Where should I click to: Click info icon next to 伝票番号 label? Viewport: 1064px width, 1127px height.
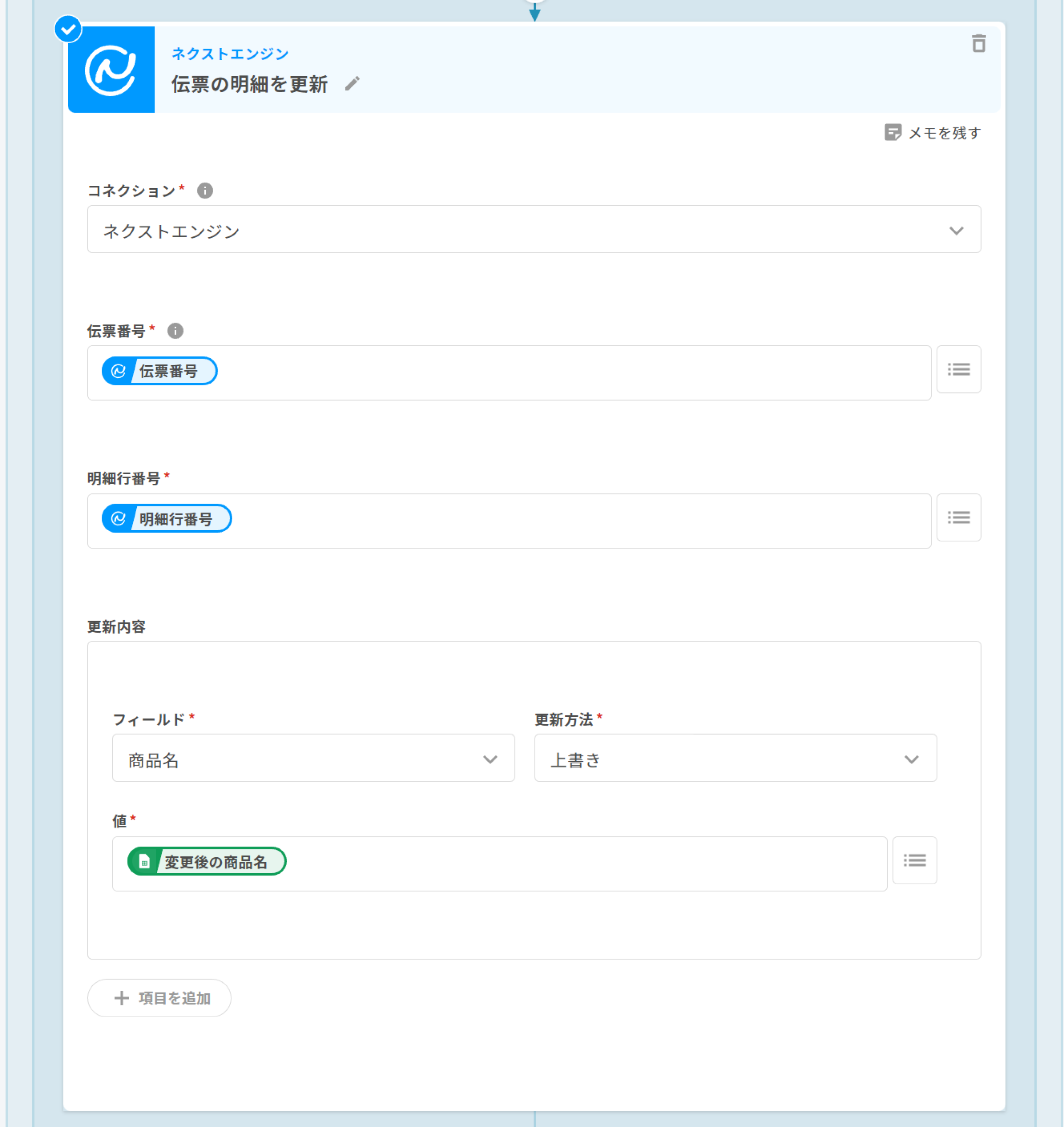point(175,331)
